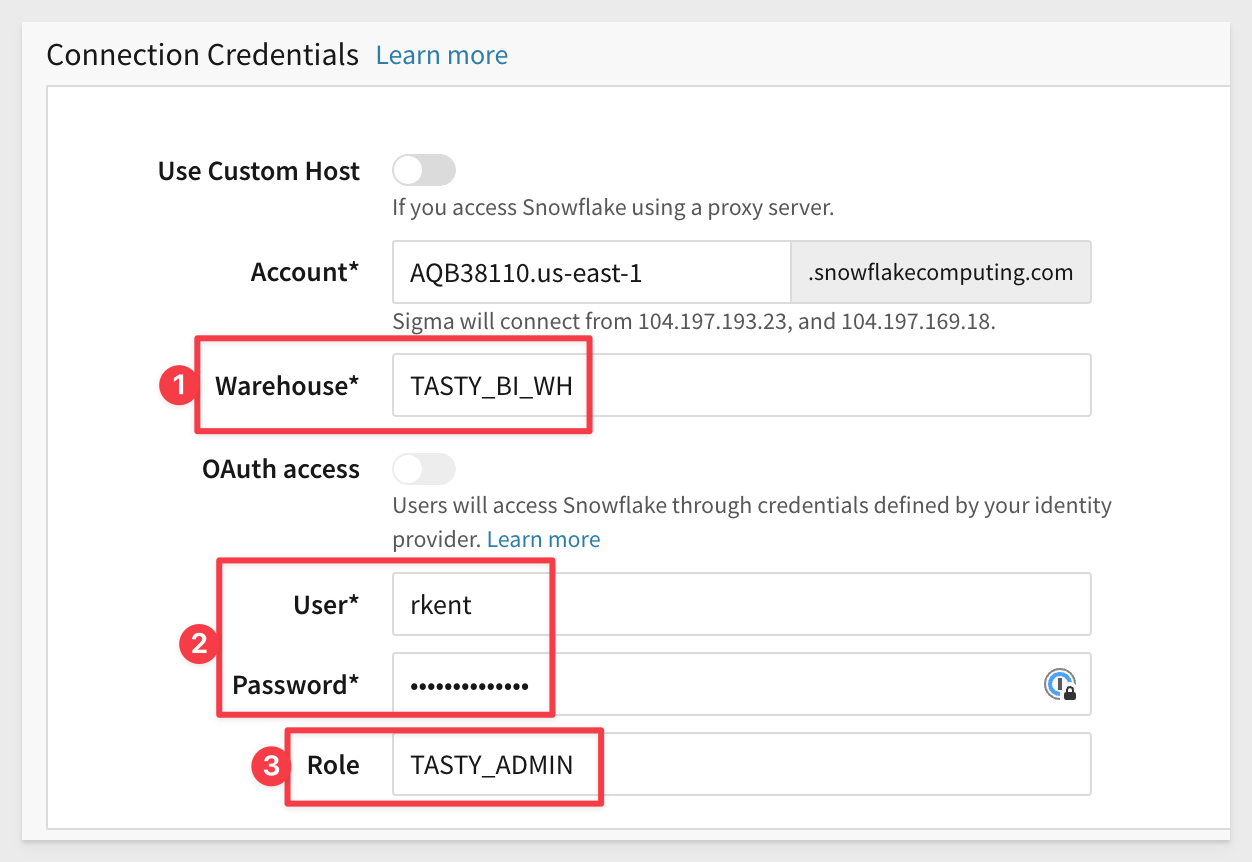Click the .snowflakecomputing.com domain suffix

pyautogui.click(x=940, y=272)
